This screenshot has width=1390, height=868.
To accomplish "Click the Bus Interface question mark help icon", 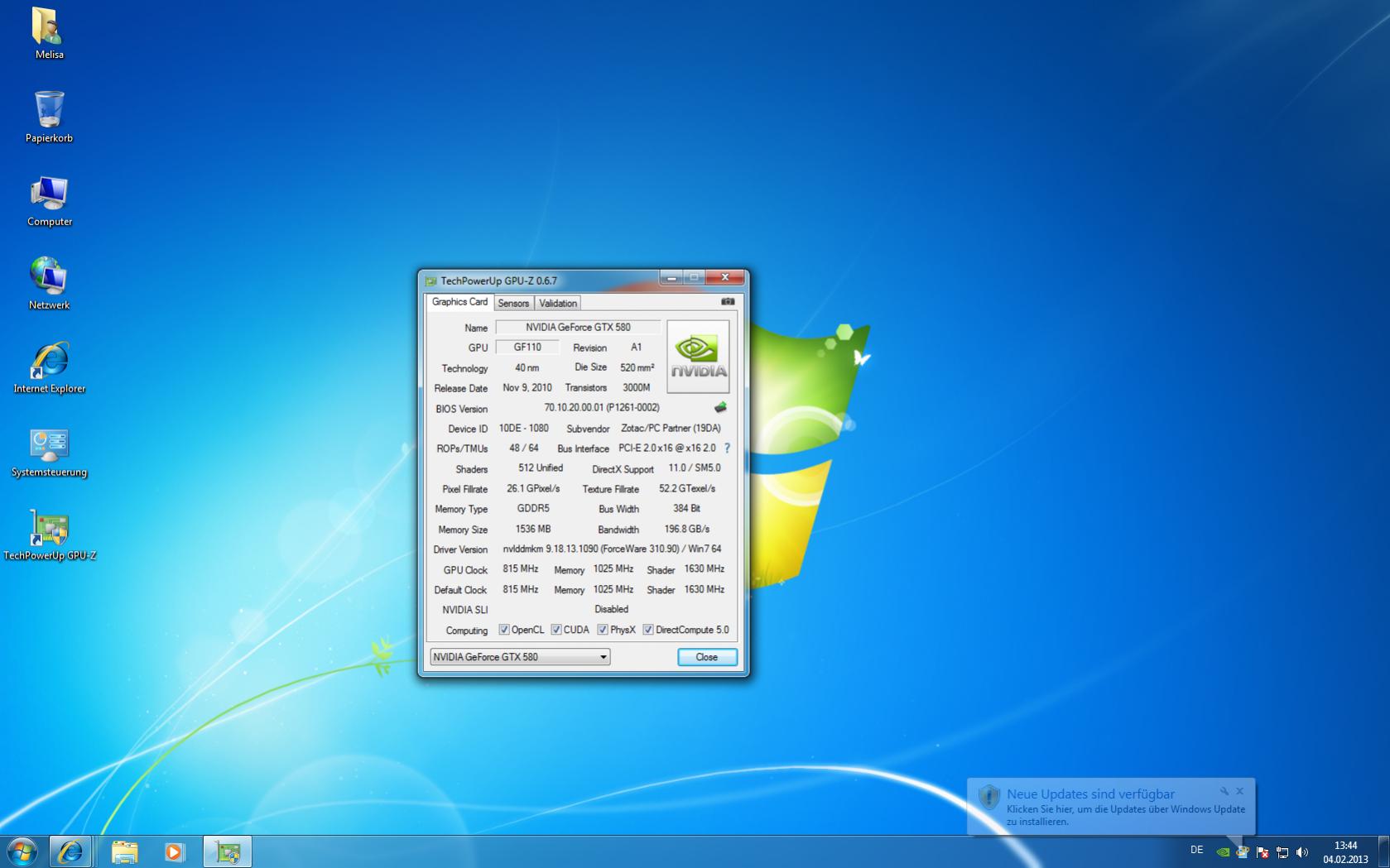I will 727,448.
